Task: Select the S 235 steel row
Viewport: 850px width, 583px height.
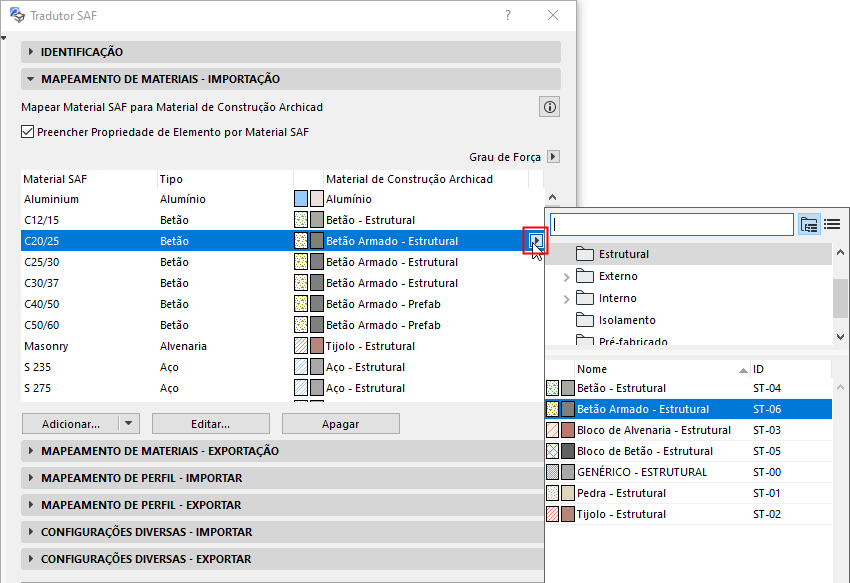Action: (x=282, y=367)
